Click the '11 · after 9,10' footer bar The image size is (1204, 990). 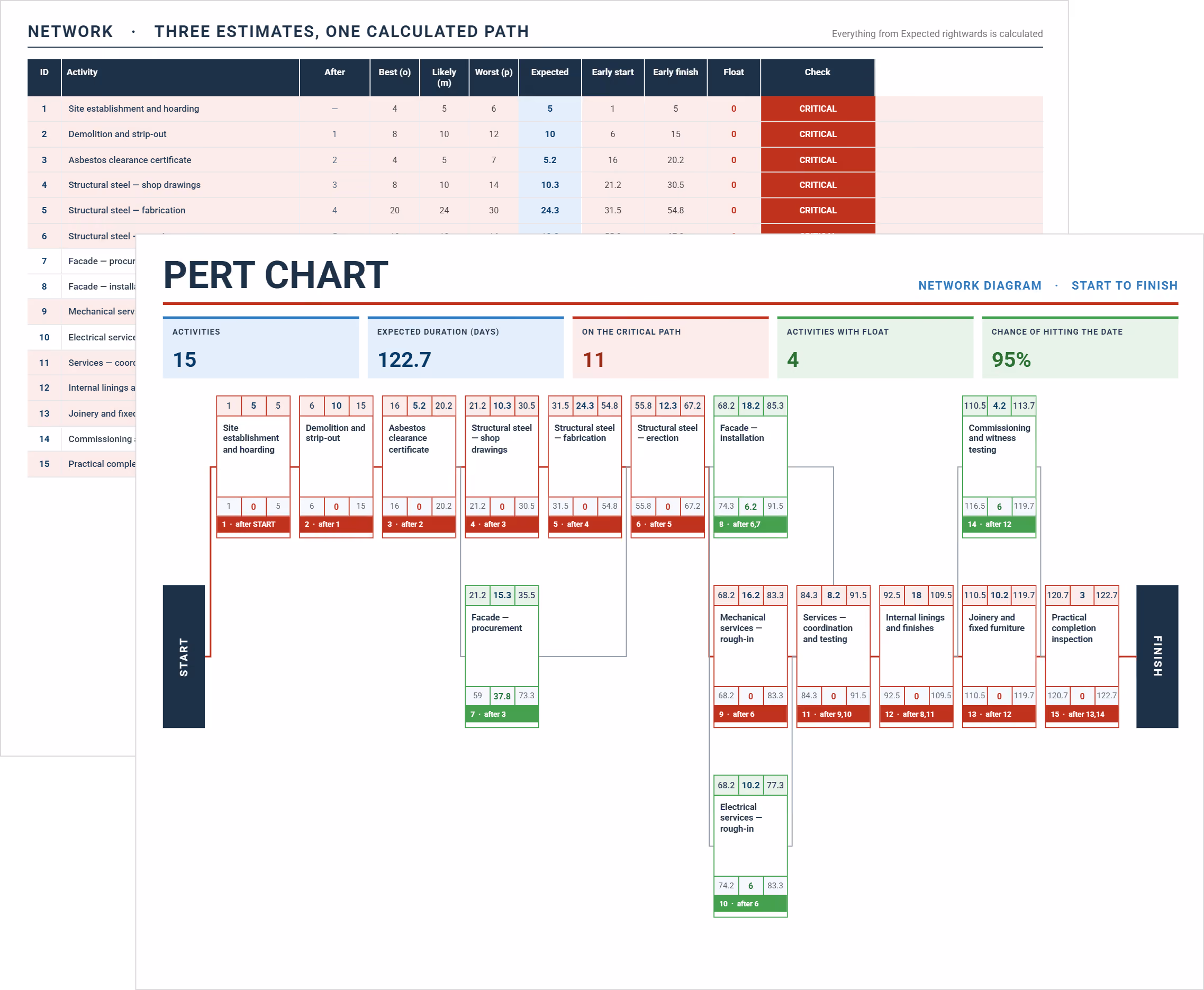click(x=833, y=714)
